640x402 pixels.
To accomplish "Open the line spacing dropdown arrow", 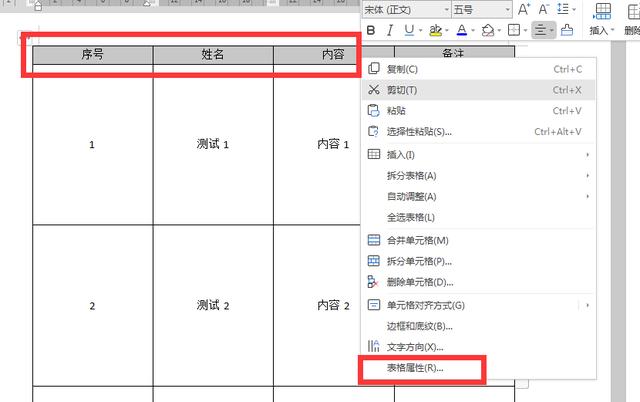I will [x=574, y=9].
